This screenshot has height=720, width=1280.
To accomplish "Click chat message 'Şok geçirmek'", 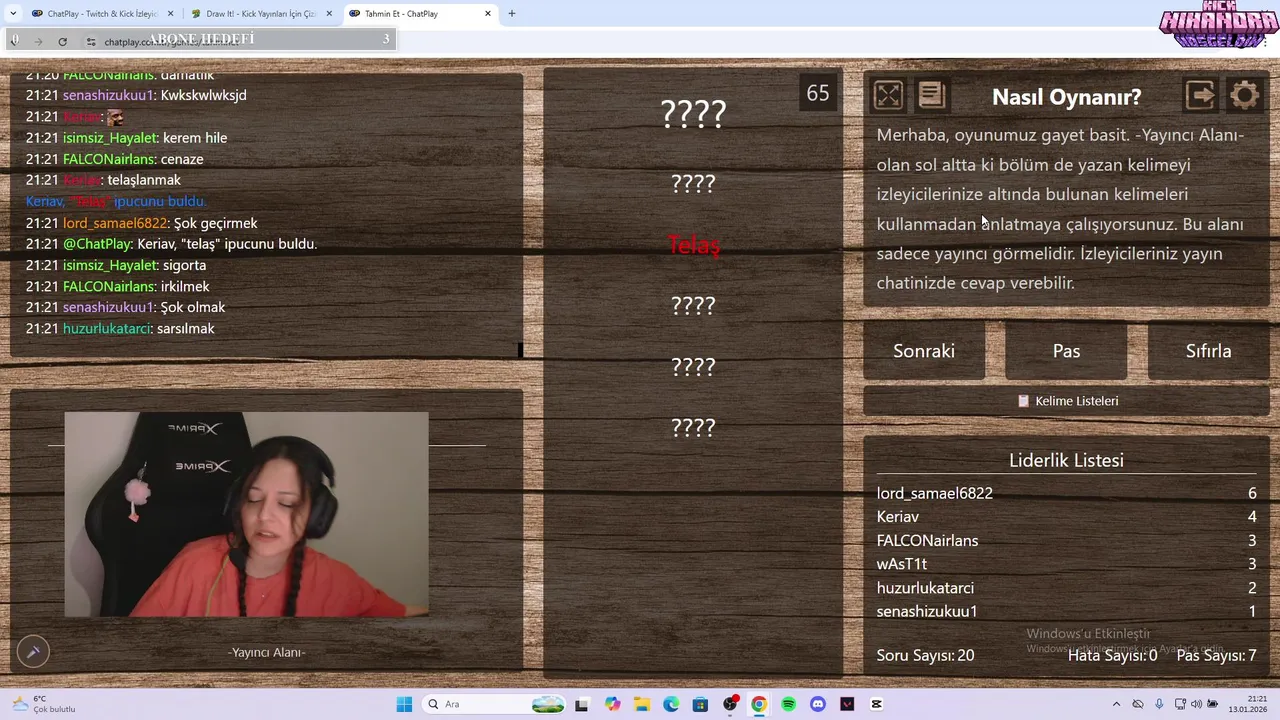I will pos(216,223).
